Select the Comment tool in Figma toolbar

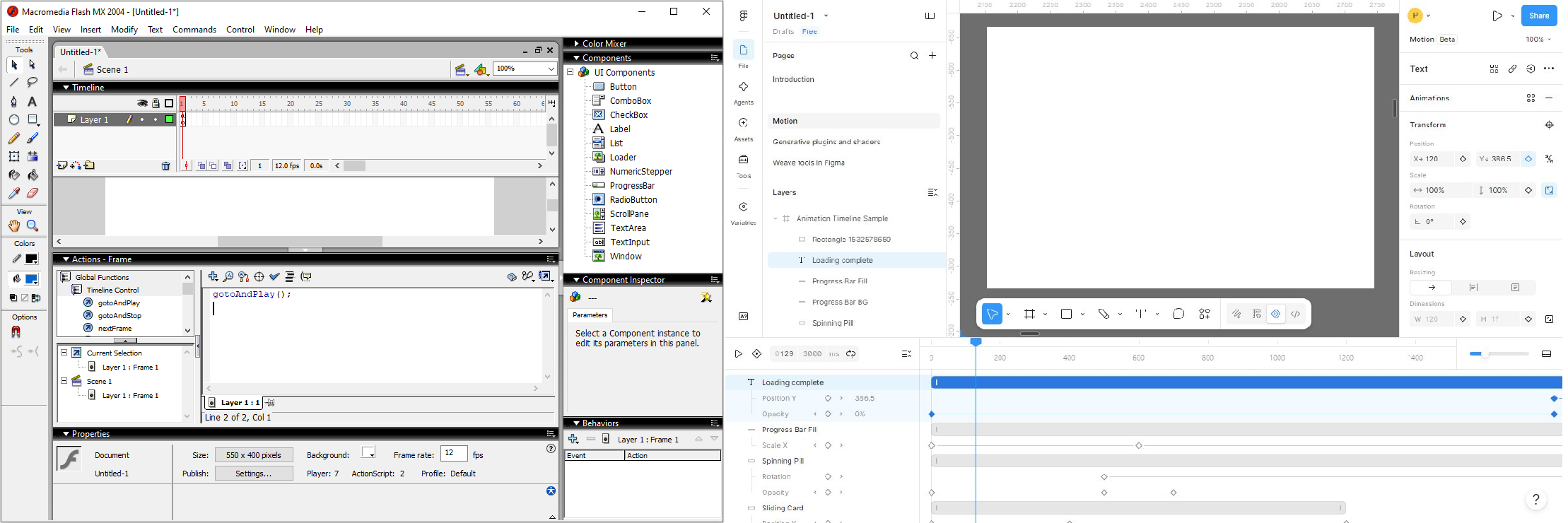(x=1178, y=314)
